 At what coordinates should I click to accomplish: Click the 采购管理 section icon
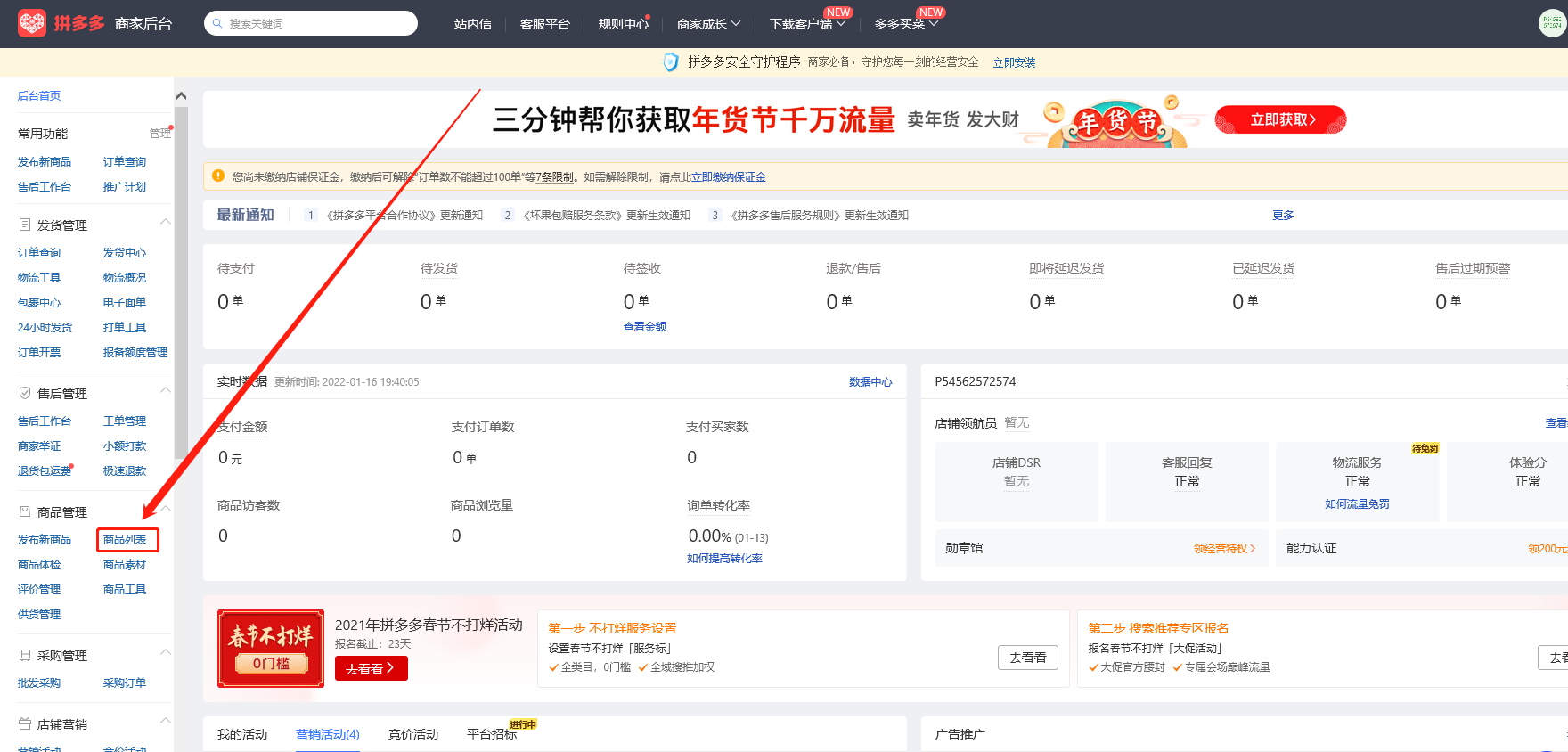click(25, 655)
